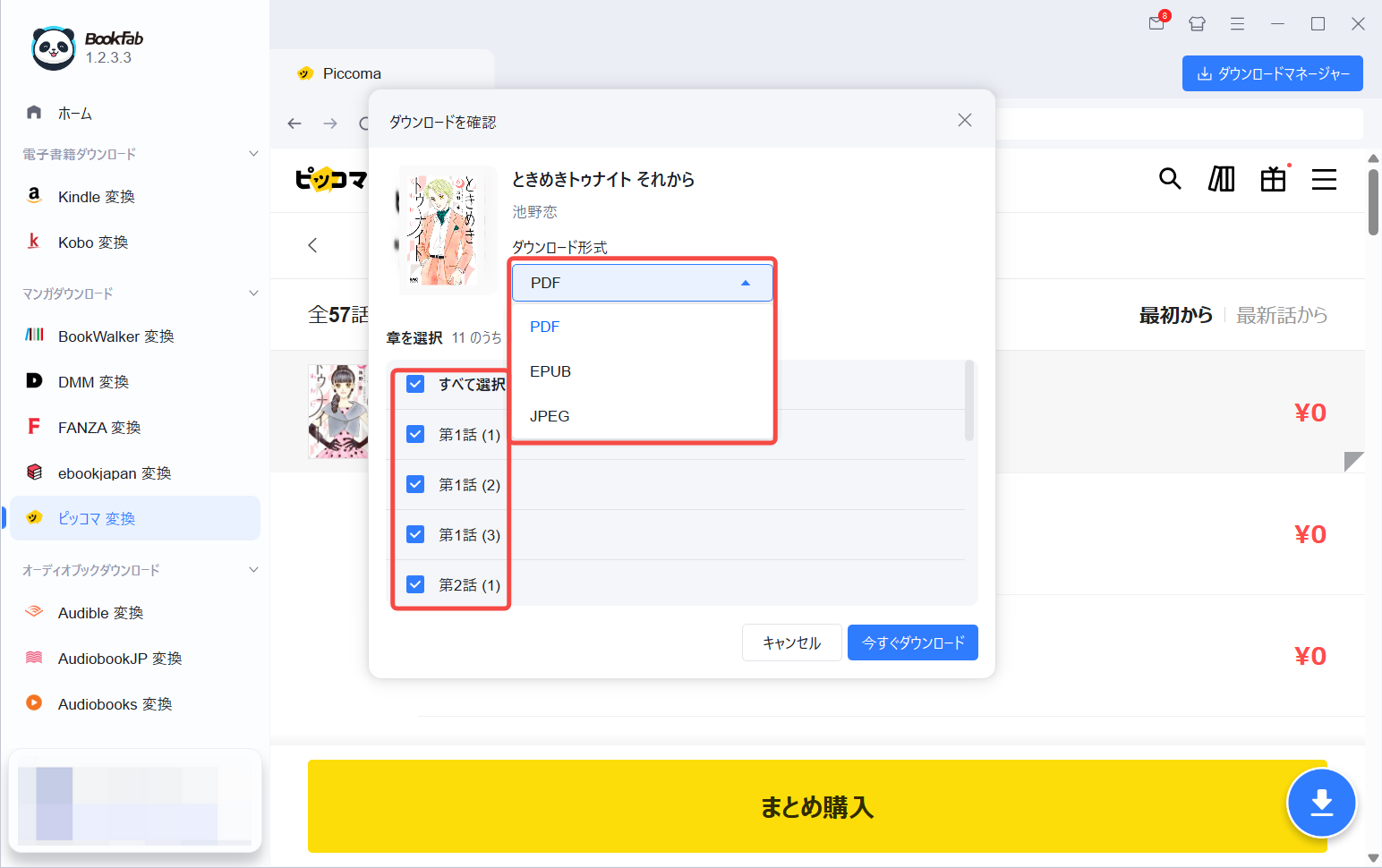Toggle the すべて選択 checkbox
The image size is (1382, 868).
point(415,384)
